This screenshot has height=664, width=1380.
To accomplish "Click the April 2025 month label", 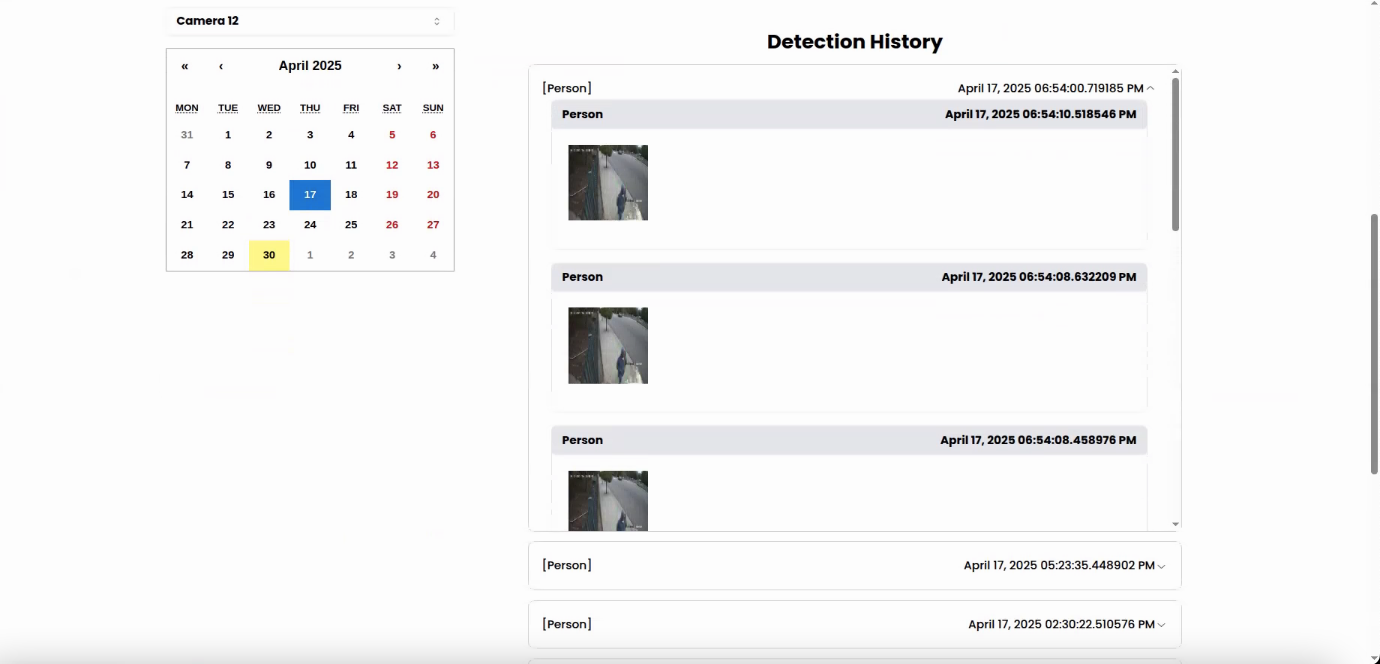I will coord(310,66).
